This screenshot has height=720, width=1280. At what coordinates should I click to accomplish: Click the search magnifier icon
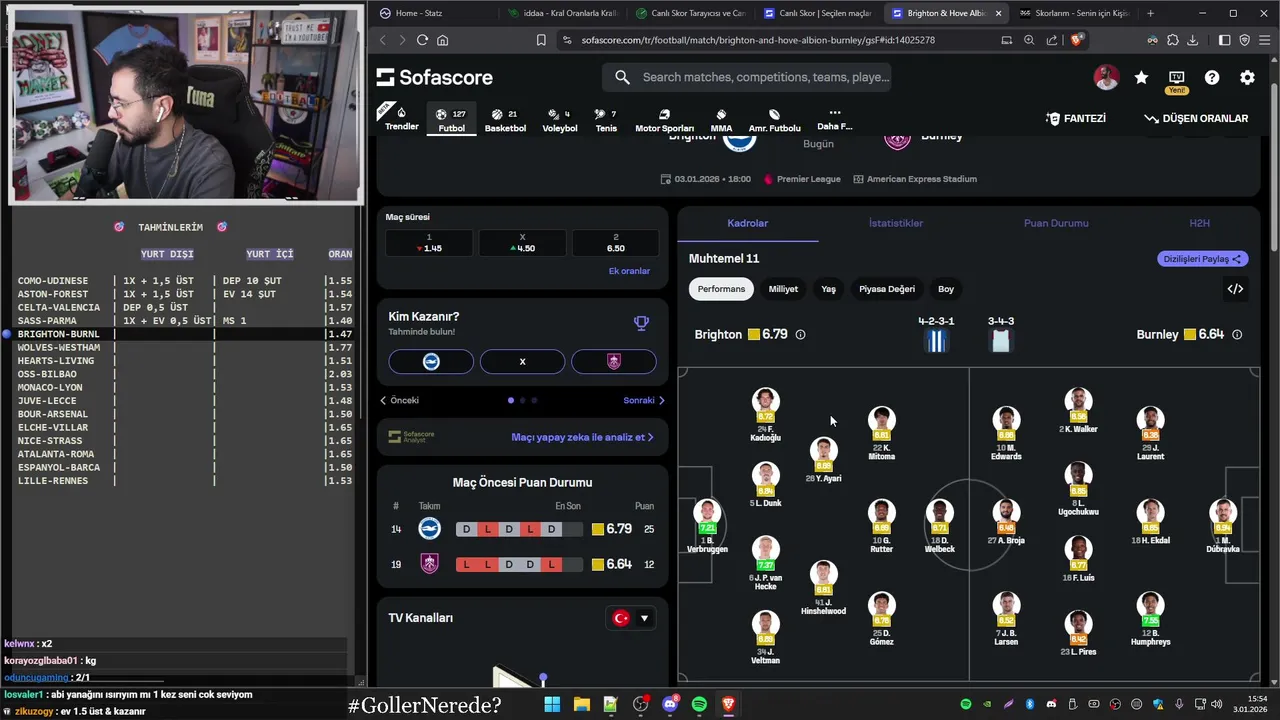coord(622,77)
